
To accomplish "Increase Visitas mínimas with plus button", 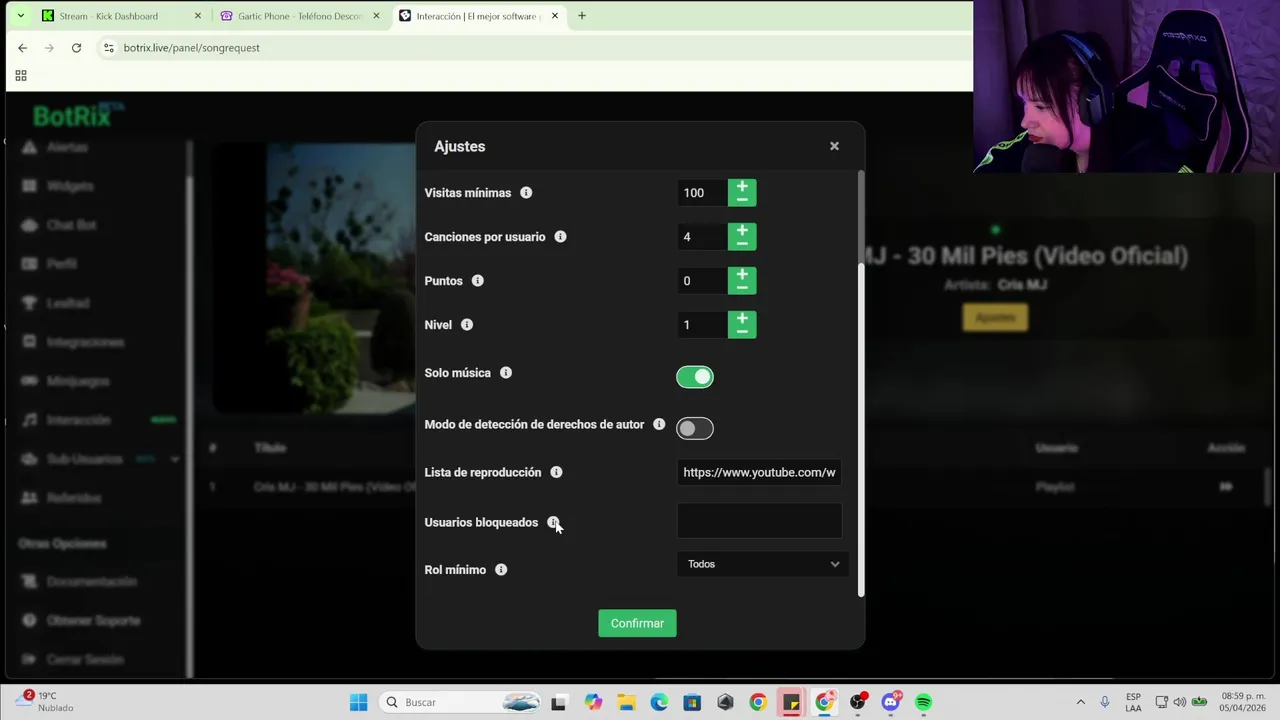I will (742, 186).
